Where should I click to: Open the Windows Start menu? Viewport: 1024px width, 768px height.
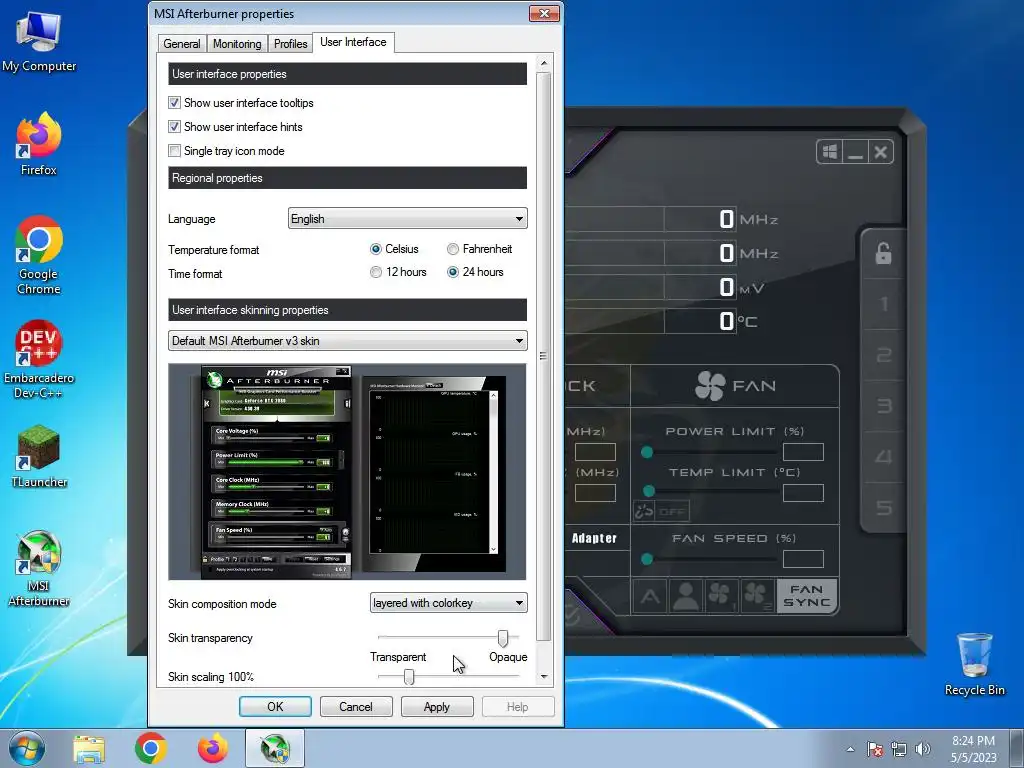click(27, 748)
